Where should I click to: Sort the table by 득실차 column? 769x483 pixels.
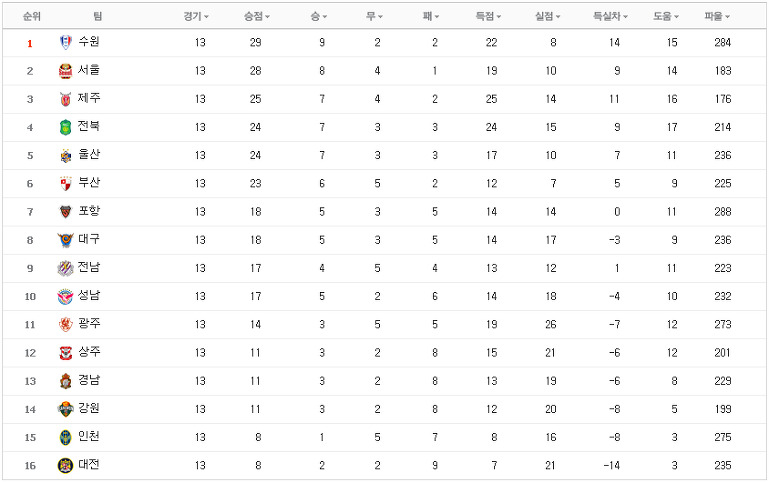coord(611,17)
